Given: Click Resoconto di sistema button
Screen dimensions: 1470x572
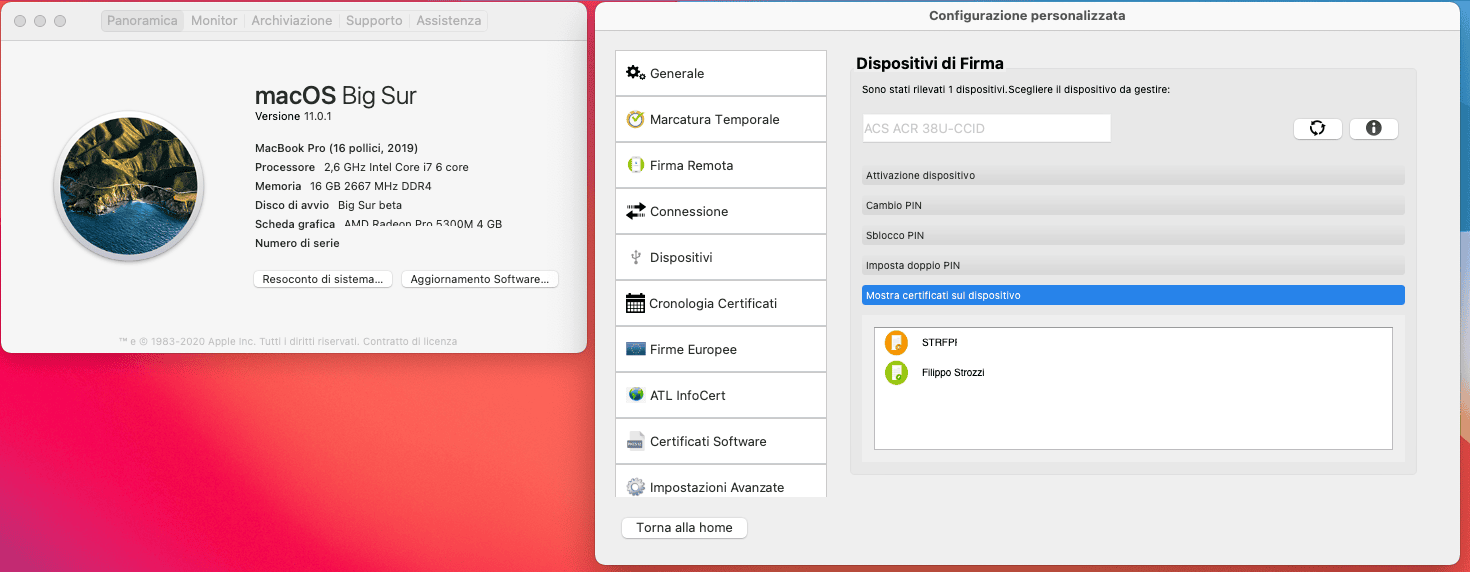Looking at the screenshot, I should (323, 279).
